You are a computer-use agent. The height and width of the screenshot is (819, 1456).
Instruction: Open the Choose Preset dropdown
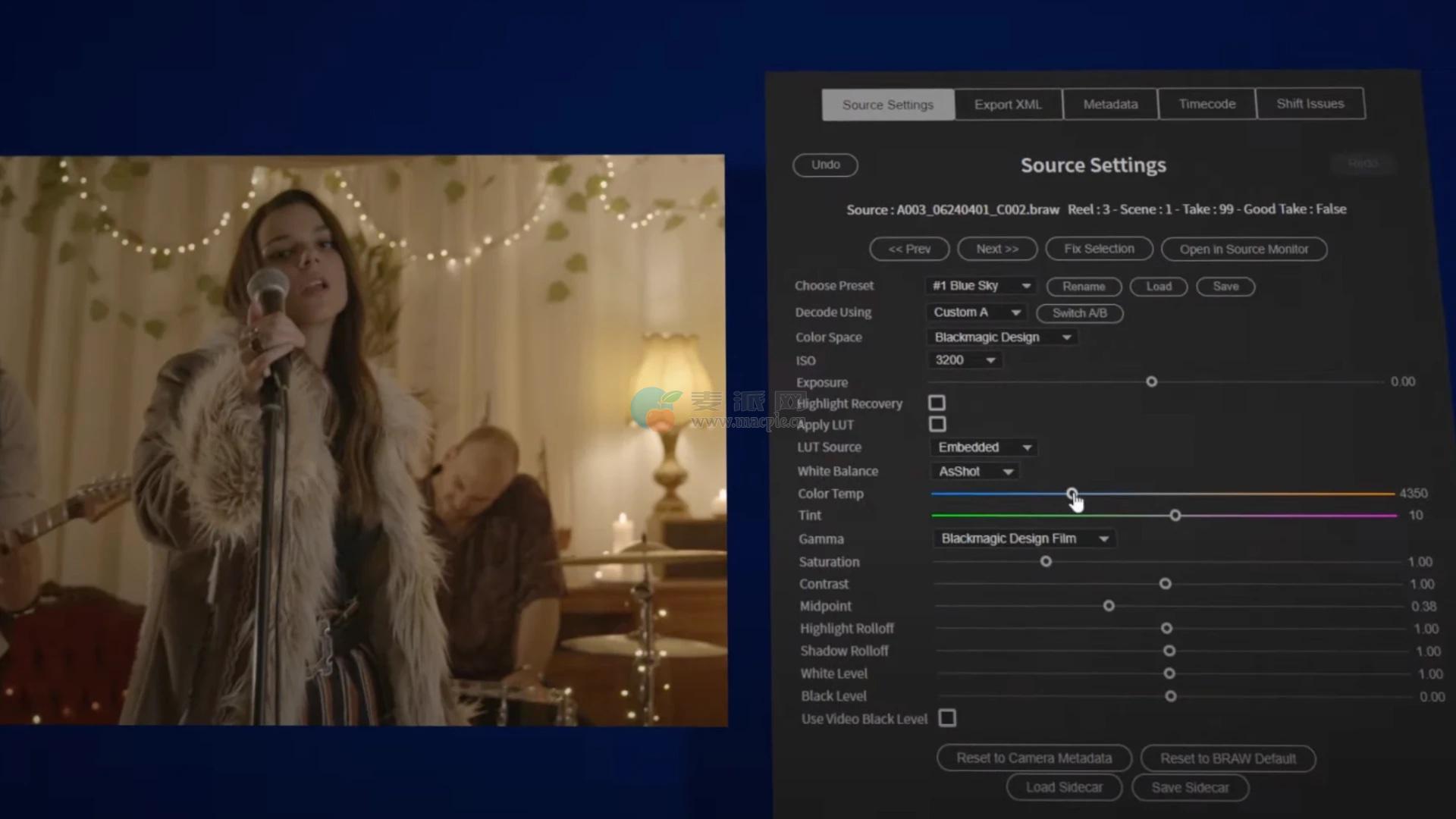(x=981, y=286)
